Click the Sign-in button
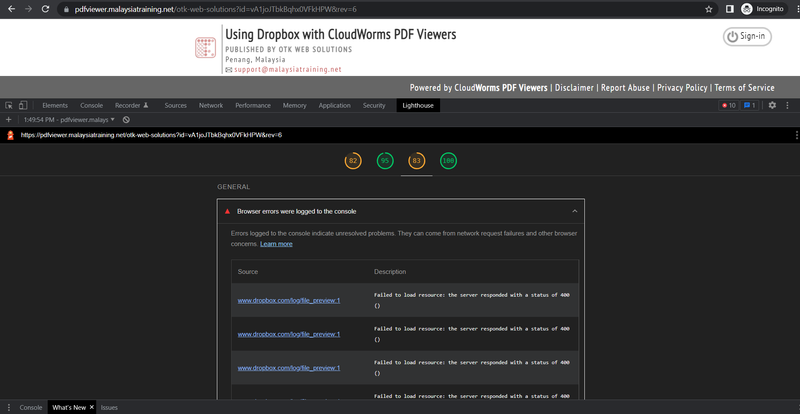 tap(747, 36)
